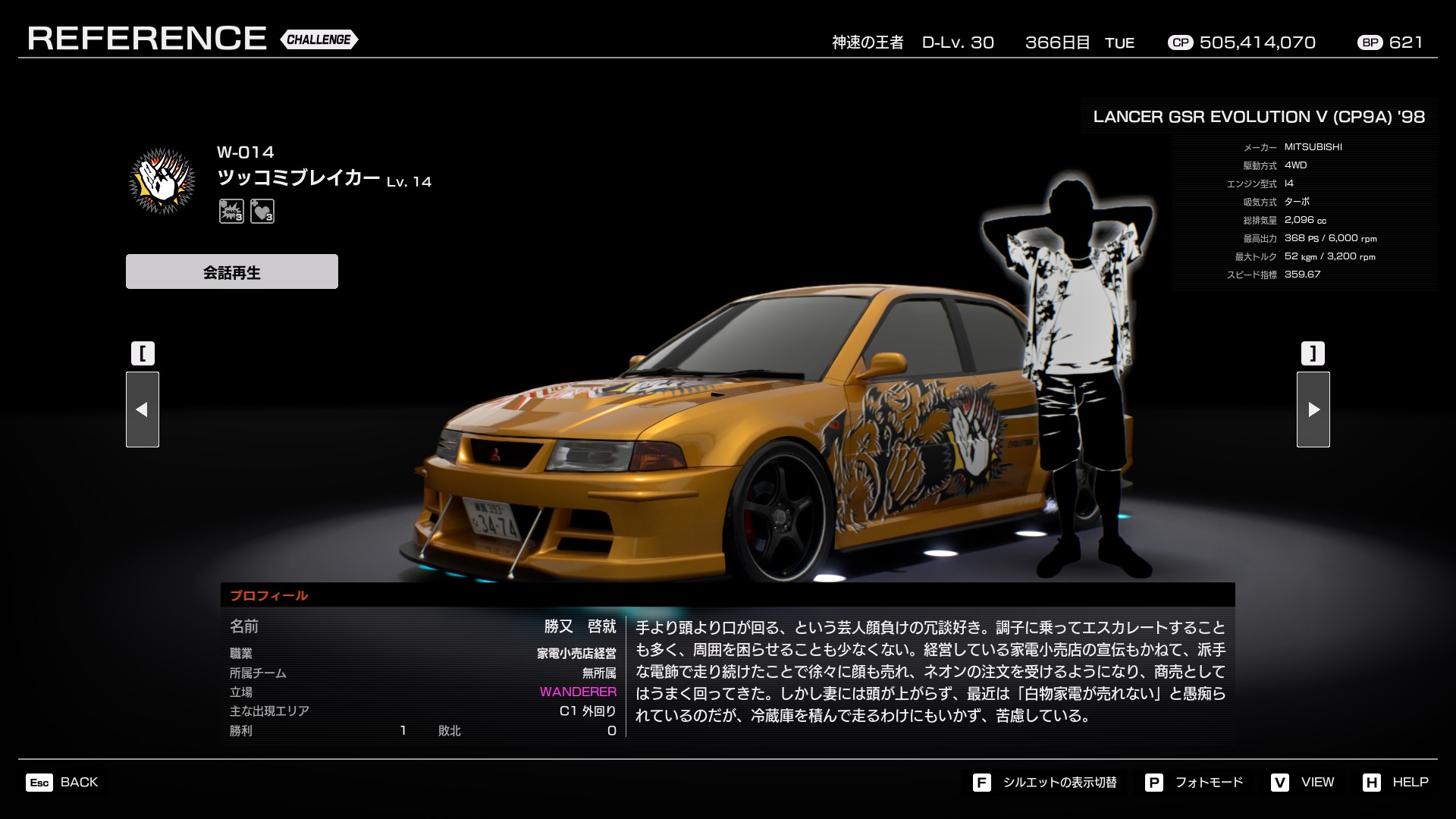Toggle silhouette display with F key icon
The height and width of the screenshot is (819, 1456).
tap(981, 783)
